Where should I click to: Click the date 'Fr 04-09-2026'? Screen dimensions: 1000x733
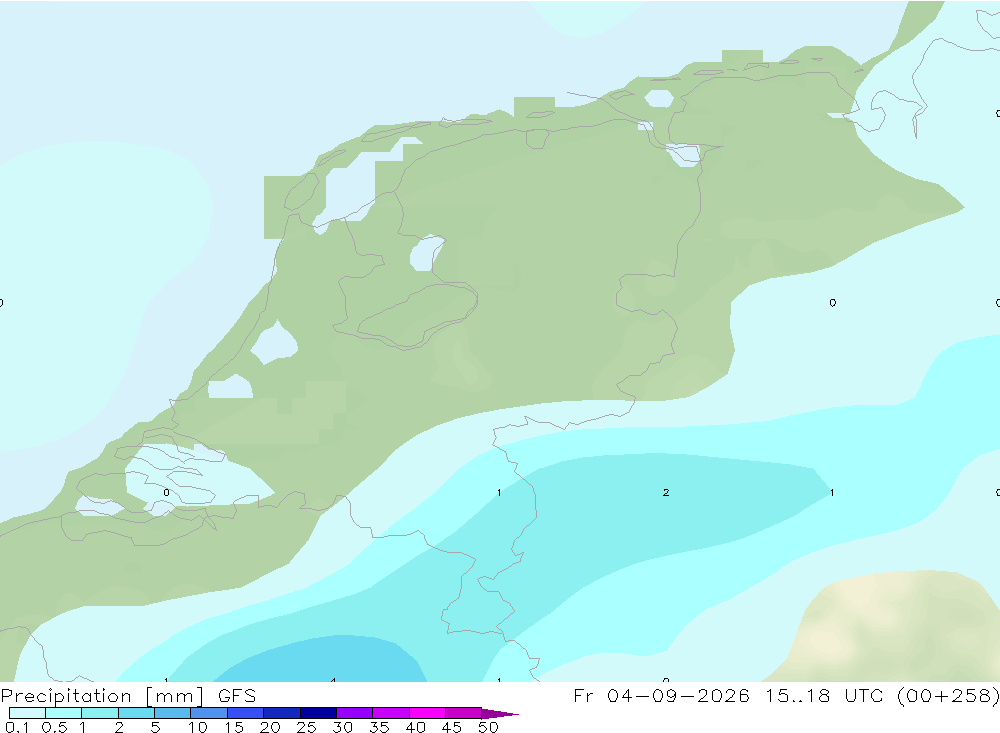[661, 695]
